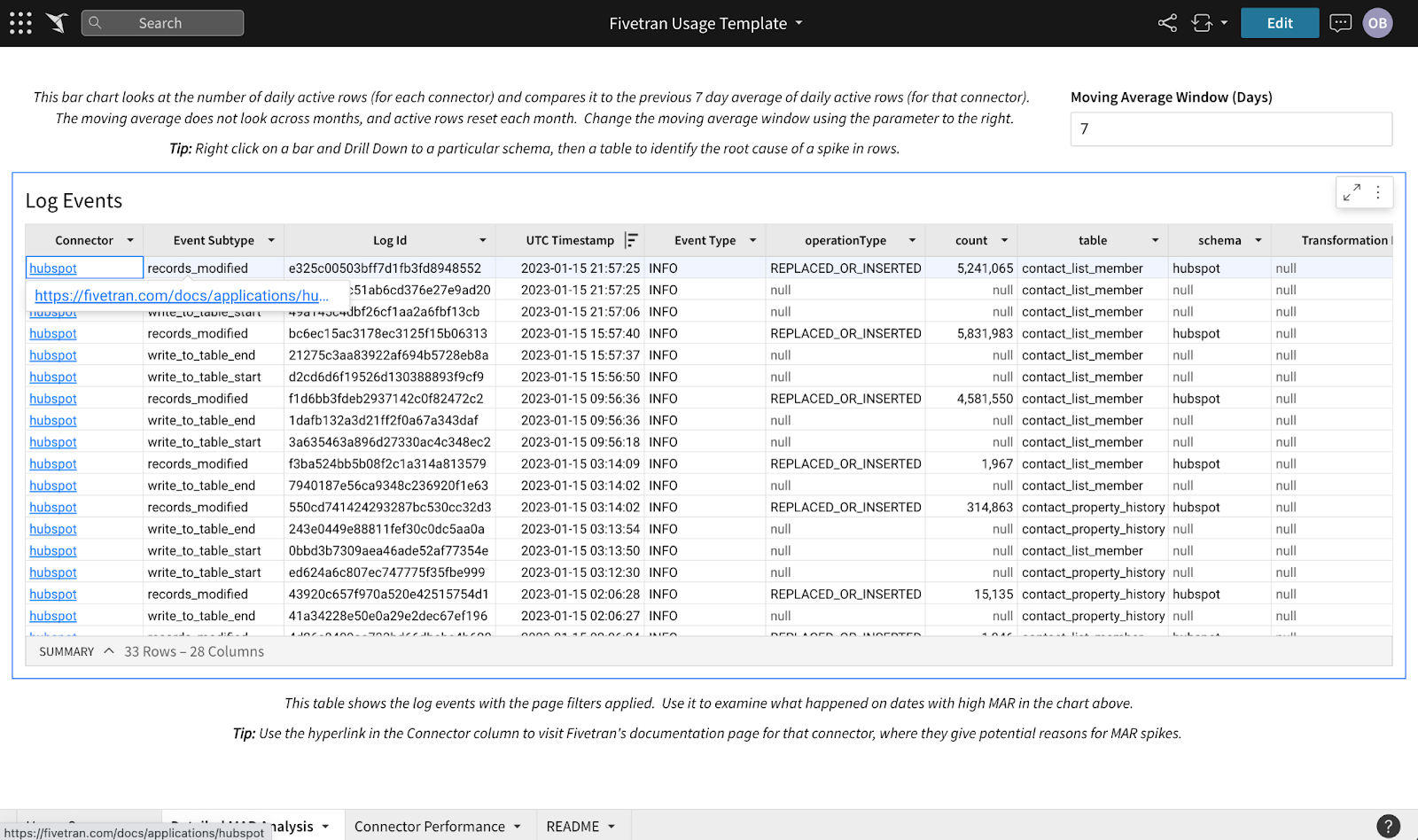Open comments with the speech bubble icon
1418x840 pixels.
pyautogui.click(x=1339, y=22)
